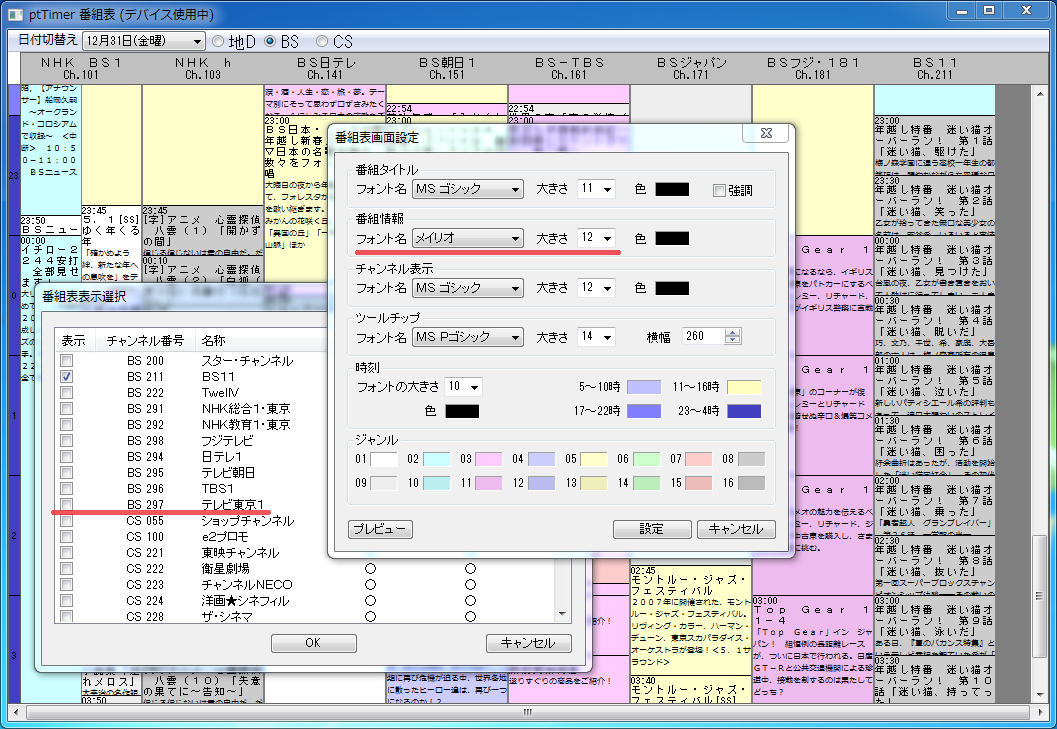Screen dimensions: 1057x729
Task: Cancel the 番組表表示選択 dialog
Action: tap(528, 643)
